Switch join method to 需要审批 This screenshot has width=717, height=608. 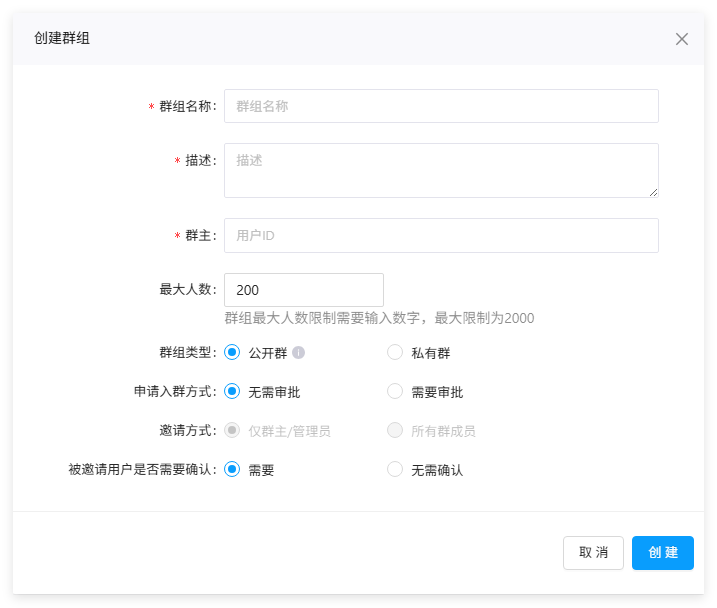[395, 392]
